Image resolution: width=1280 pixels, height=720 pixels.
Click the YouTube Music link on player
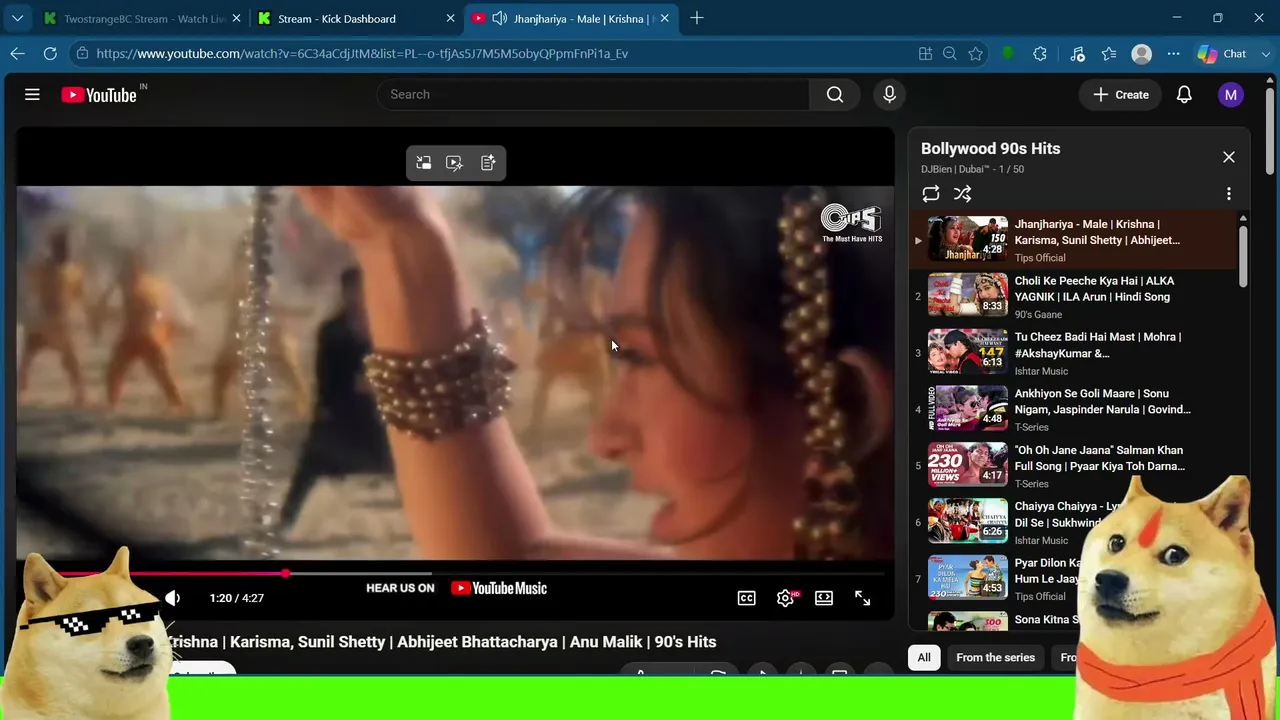tap(499, 588)
